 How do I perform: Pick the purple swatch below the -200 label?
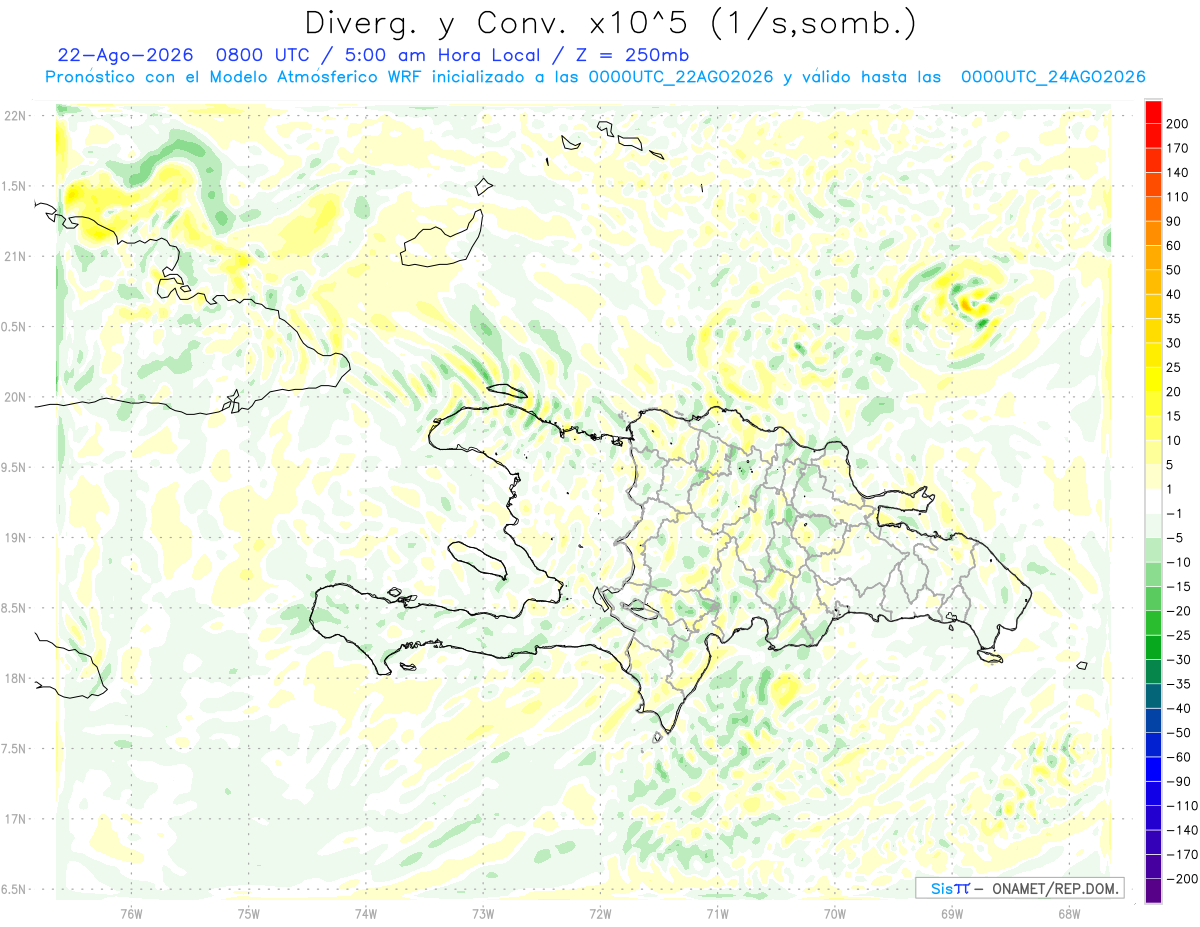[1153, 891]
